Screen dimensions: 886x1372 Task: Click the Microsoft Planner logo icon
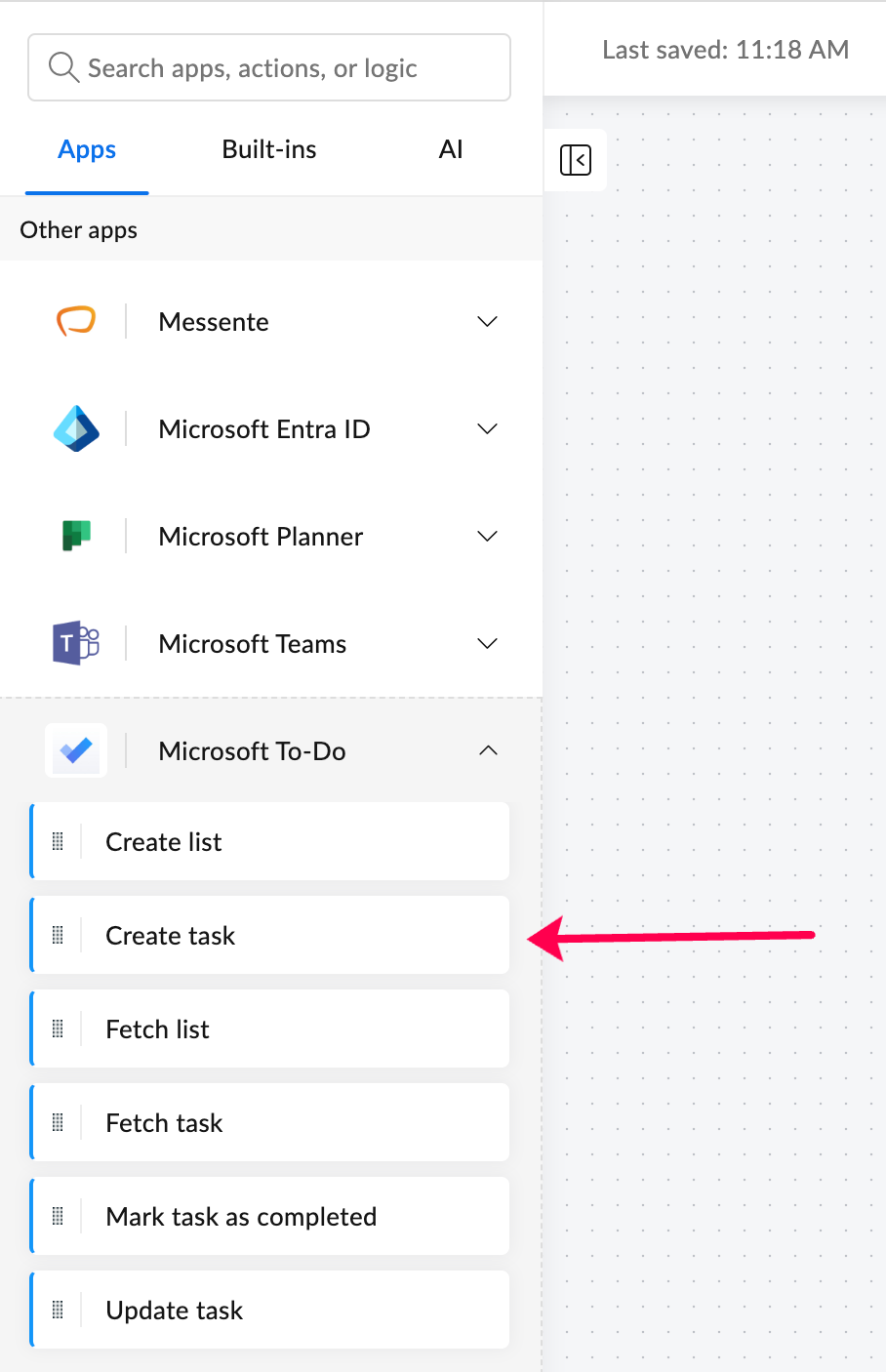click(76, 536)
